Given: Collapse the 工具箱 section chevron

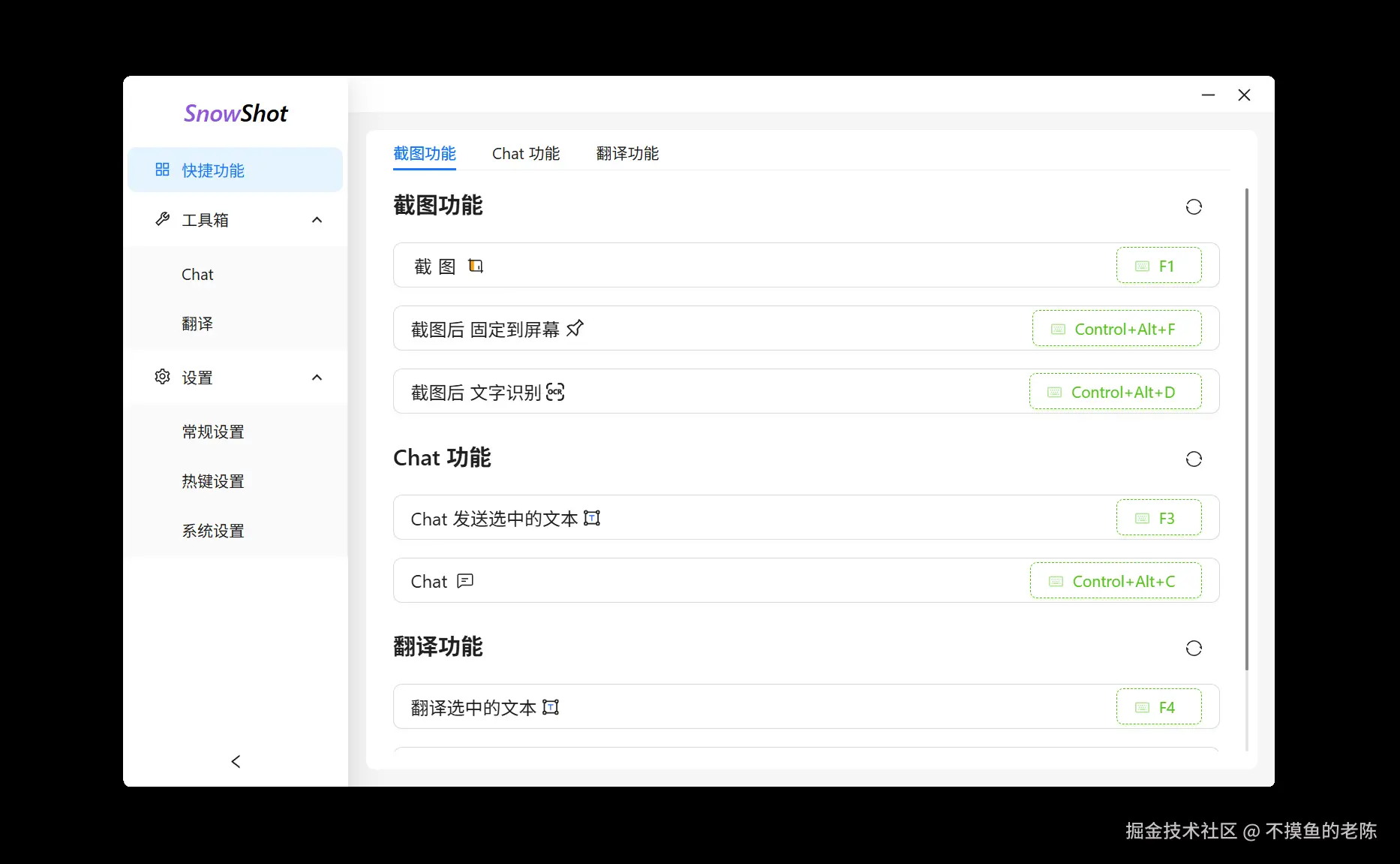Looking at the screenshot, I should (x=317, y=220).
